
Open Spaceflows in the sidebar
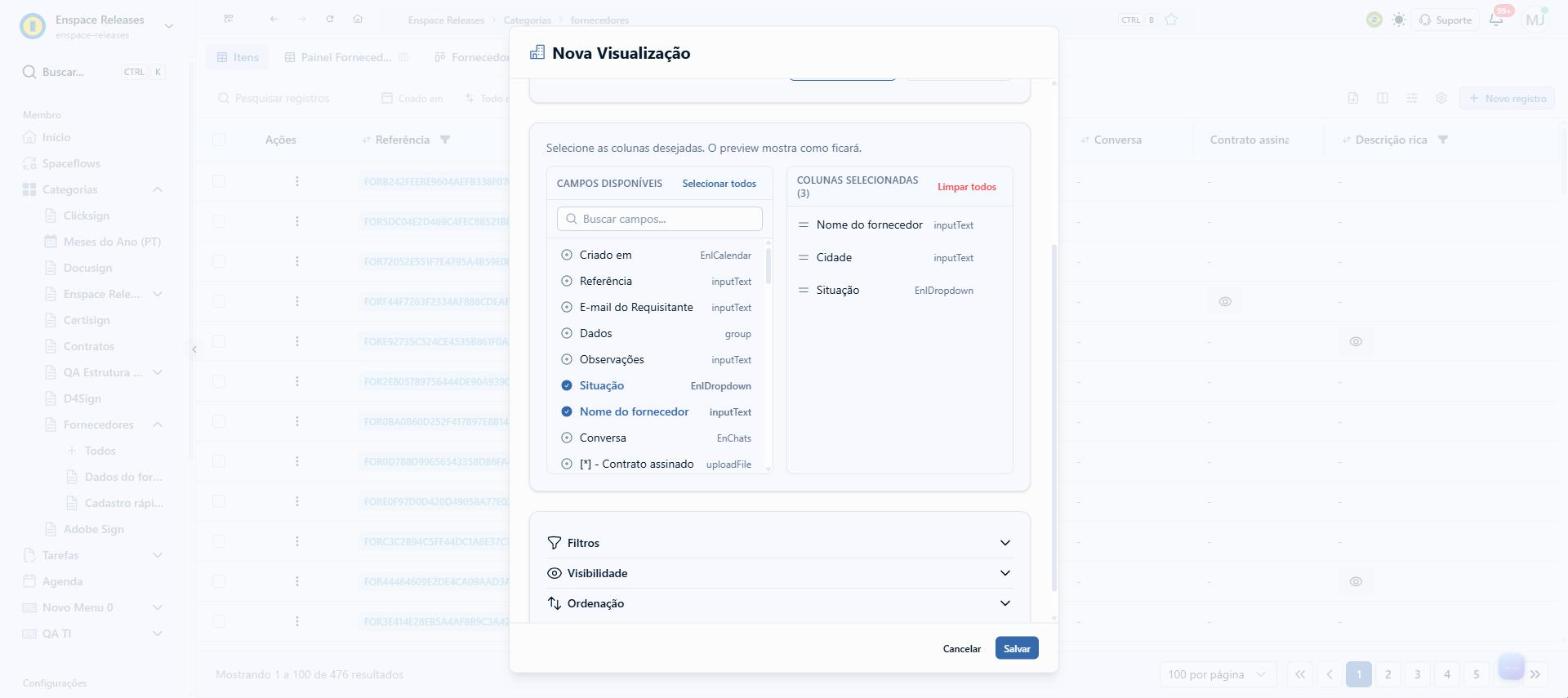pyautogui.click(x=71, y=163)
